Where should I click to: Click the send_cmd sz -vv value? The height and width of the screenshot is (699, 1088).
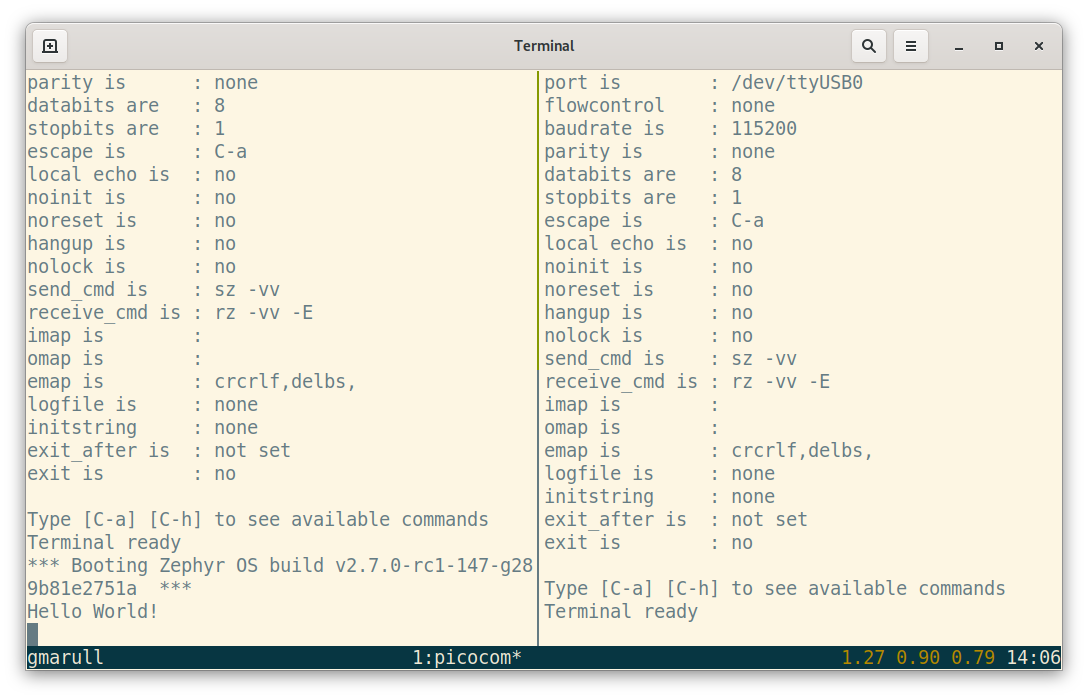(x=249, y=289)
